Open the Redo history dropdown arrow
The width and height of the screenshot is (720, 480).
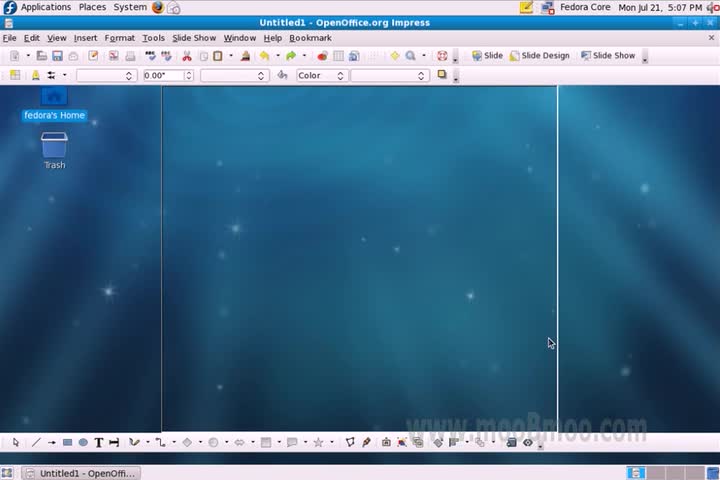click(x=304, y=56)
